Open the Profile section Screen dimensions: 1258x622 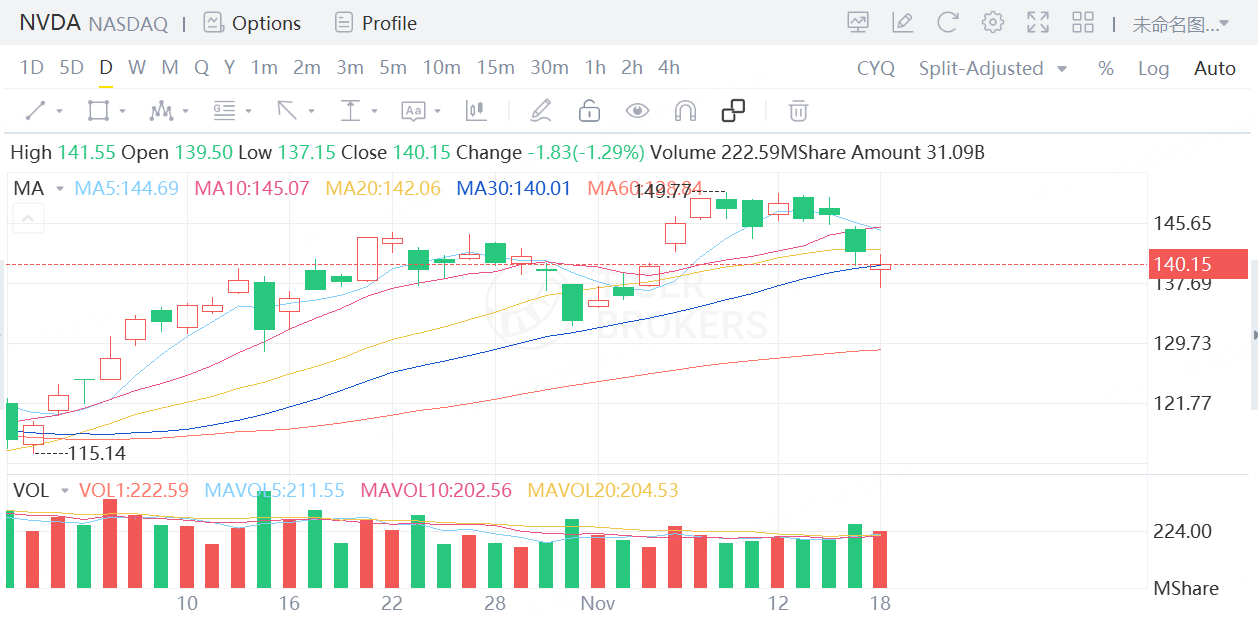374,22
